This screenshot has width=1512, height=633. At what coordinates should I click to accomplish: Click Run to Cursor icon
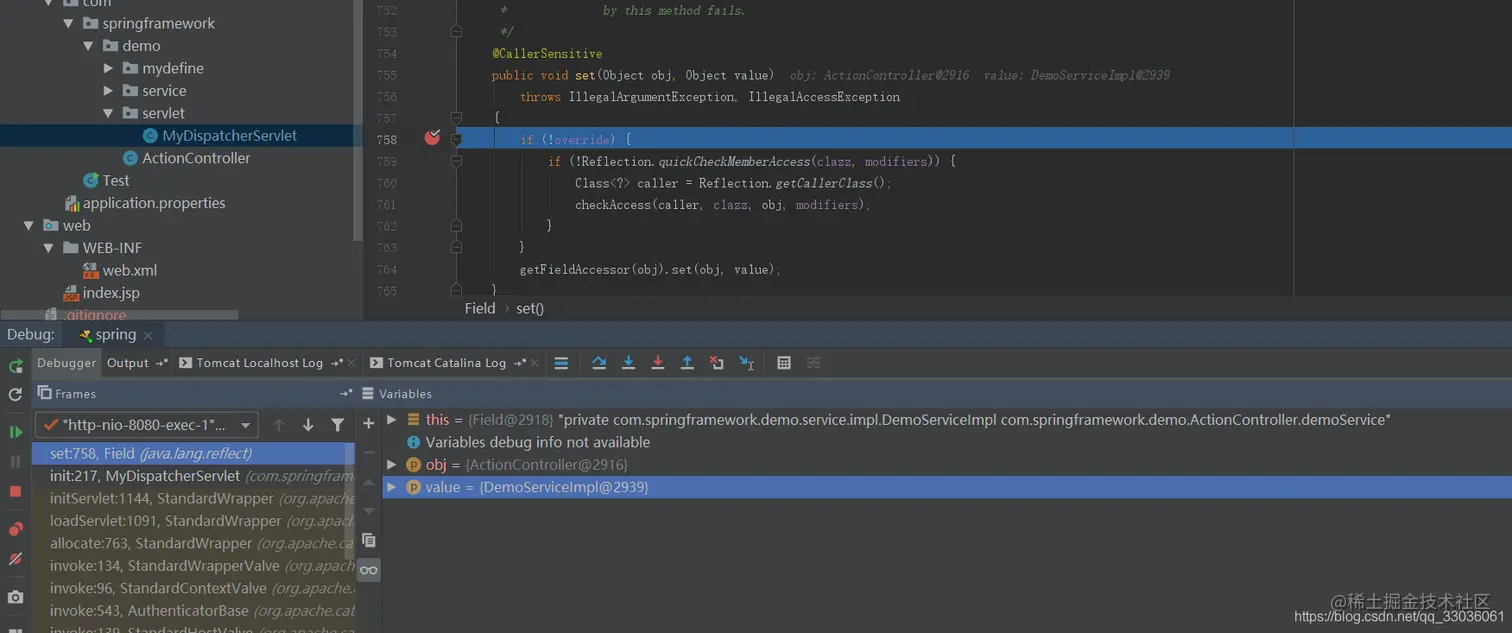click(x=746, y=363)
